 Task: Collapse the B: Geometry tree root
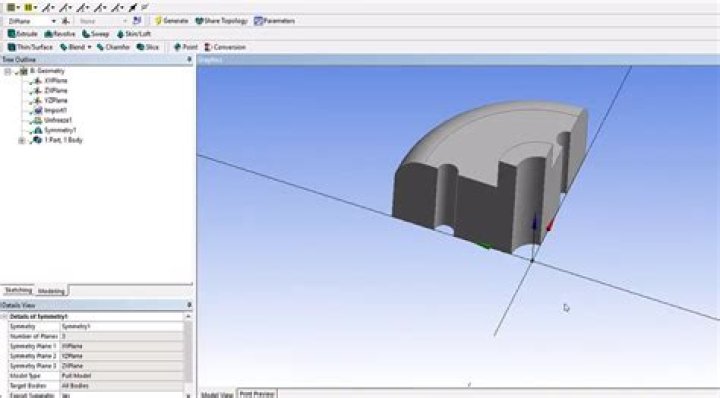(8, 71)
